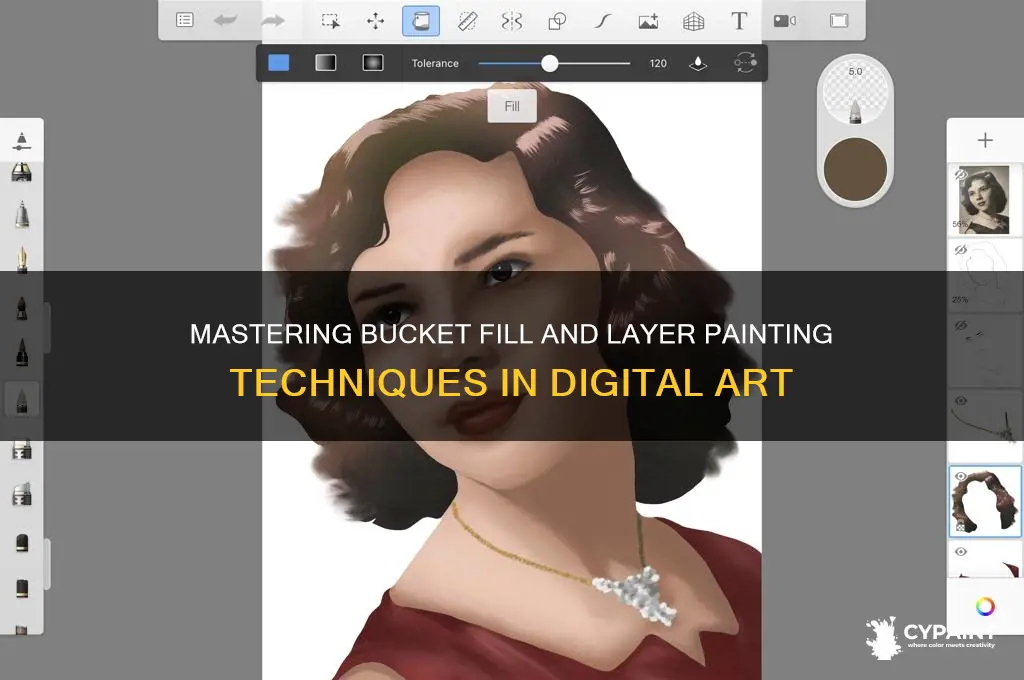Select the photo reference layer thumbnail
Image resolution: width=1024 pixels, height=680 pixels.
point(984,199)
